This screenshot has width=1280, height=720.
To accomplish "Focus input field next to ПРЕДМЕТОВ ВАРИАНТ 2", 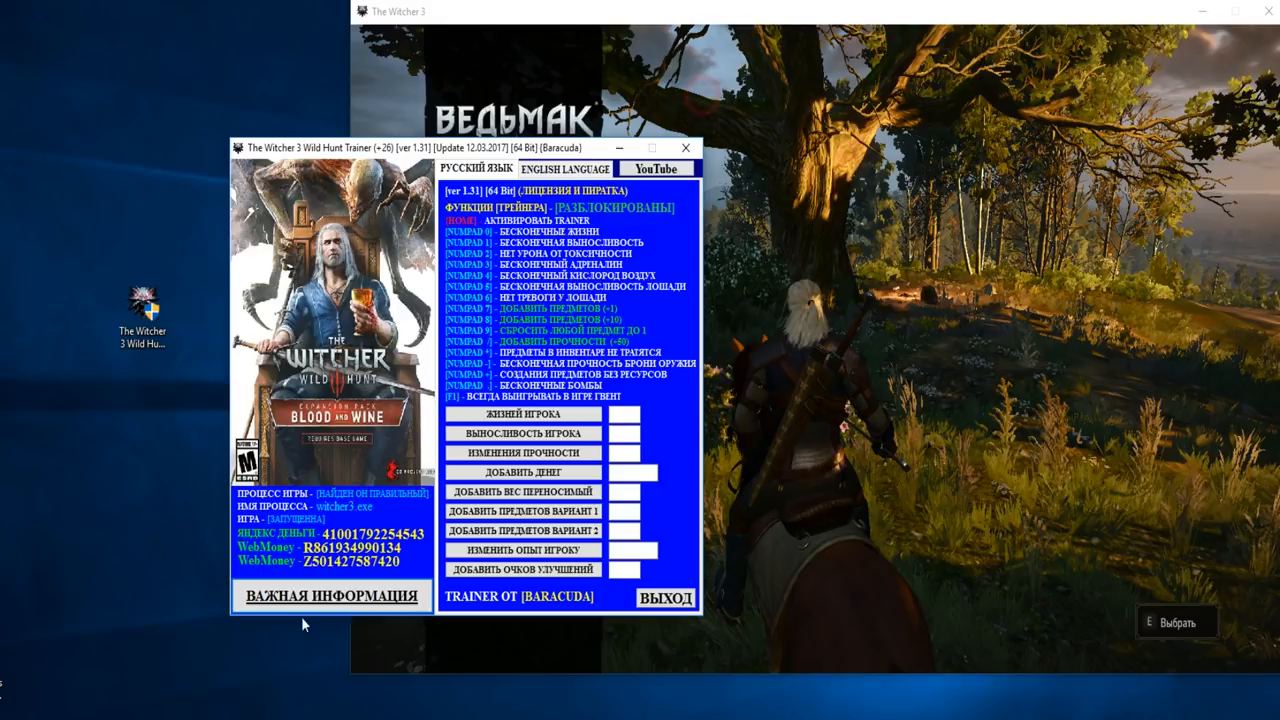I will pos(624,531).
